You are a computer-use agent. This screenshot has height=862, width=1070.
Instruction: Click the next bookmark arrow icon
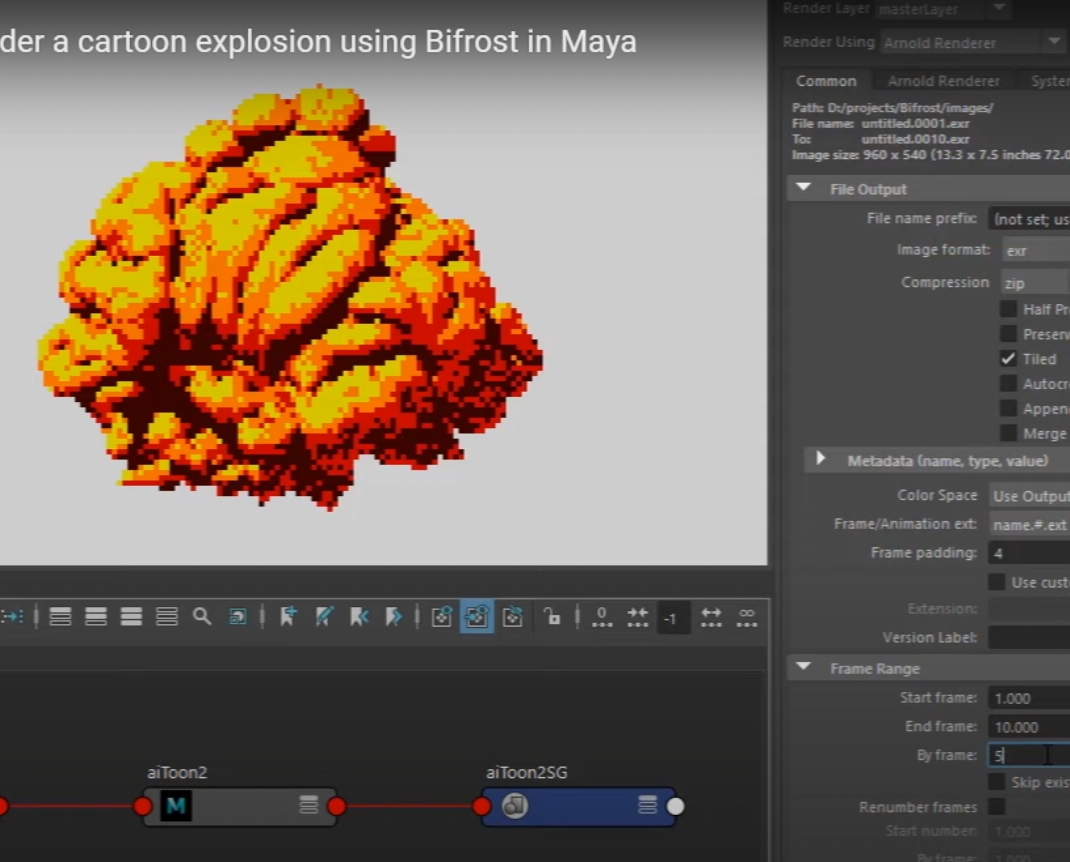click(x=394, y=617)
